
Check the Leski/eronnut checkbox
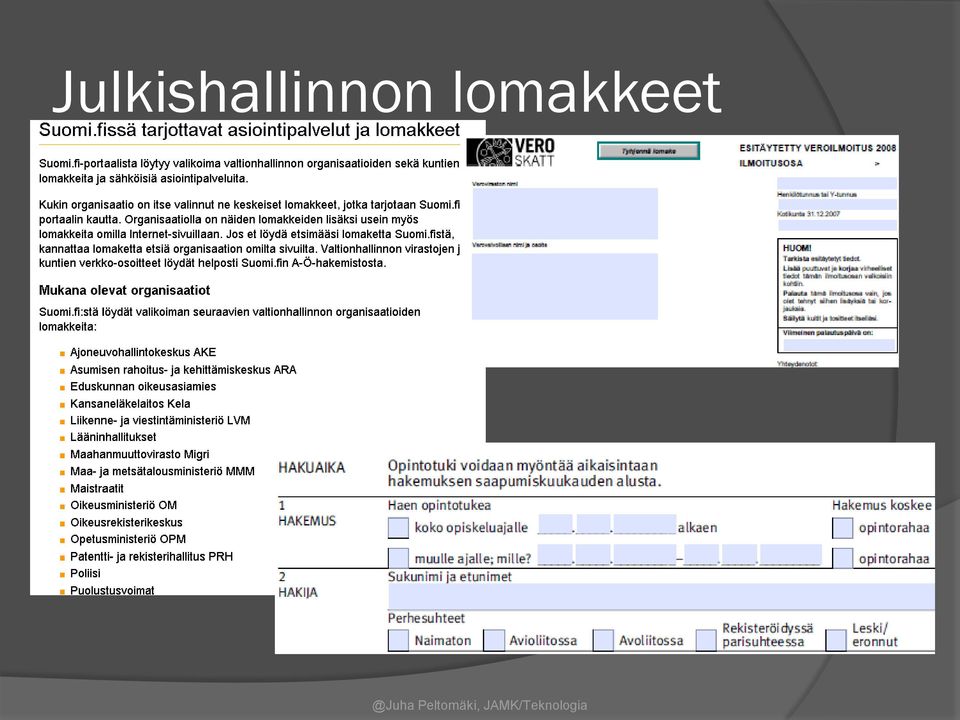point(836,640)
